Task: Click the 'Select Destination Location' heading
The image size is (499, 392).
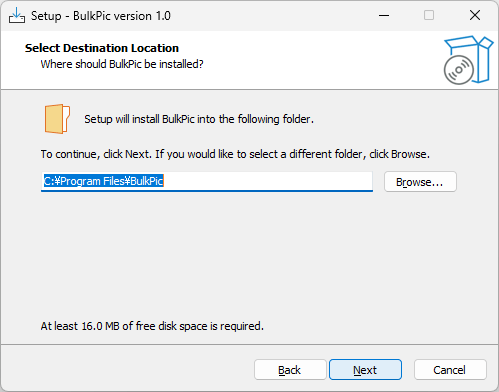Action: [102, 48]
